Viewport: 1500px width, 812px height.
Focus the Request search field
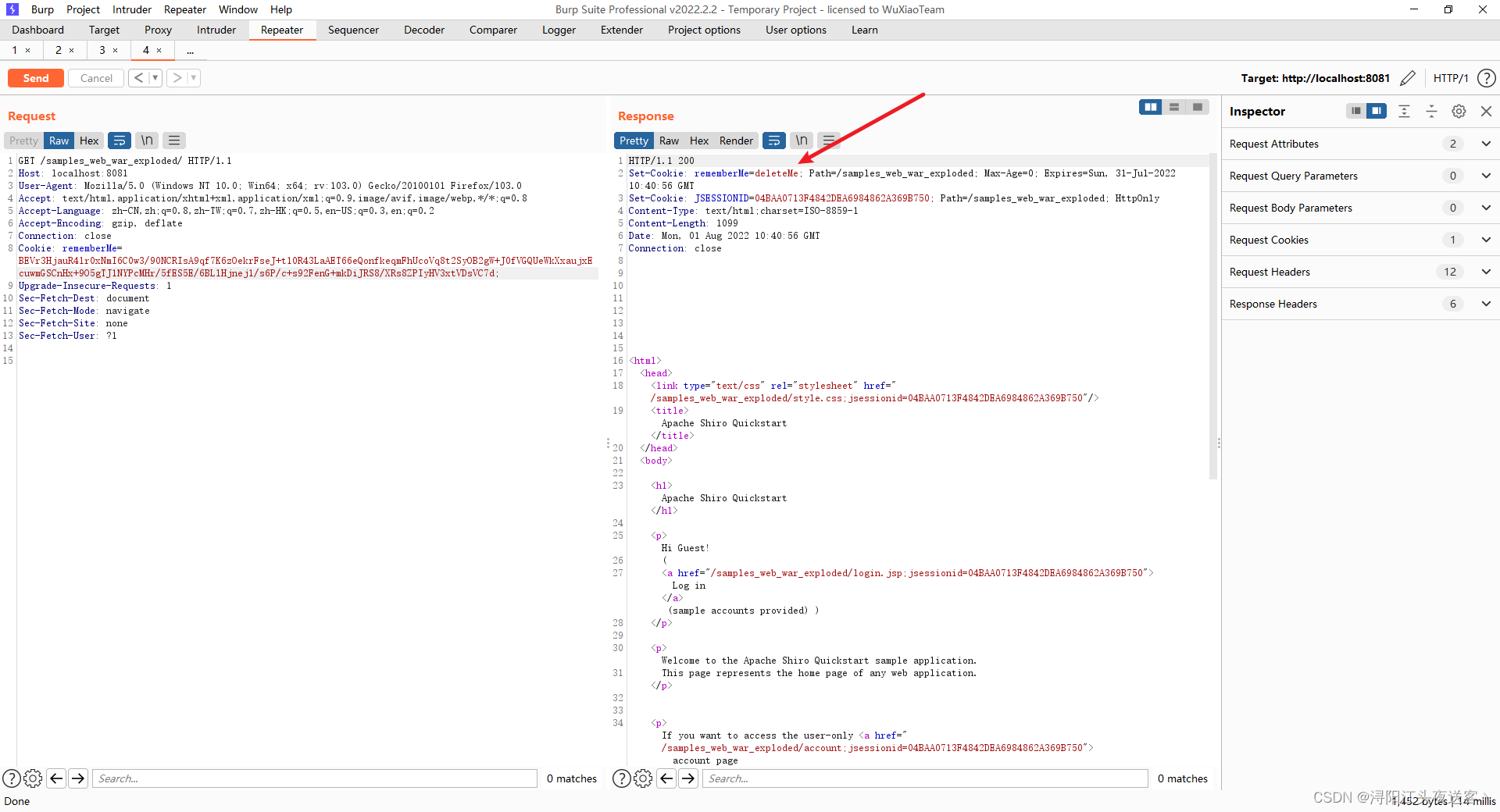(315, 778)
